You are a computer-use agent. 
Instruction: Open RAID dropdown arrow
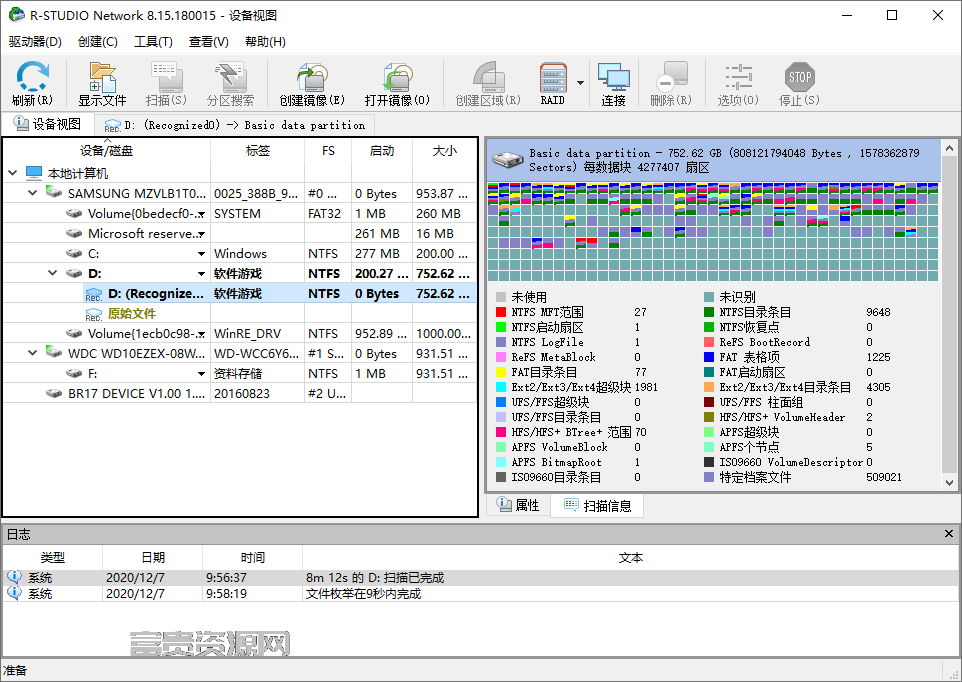580,82
